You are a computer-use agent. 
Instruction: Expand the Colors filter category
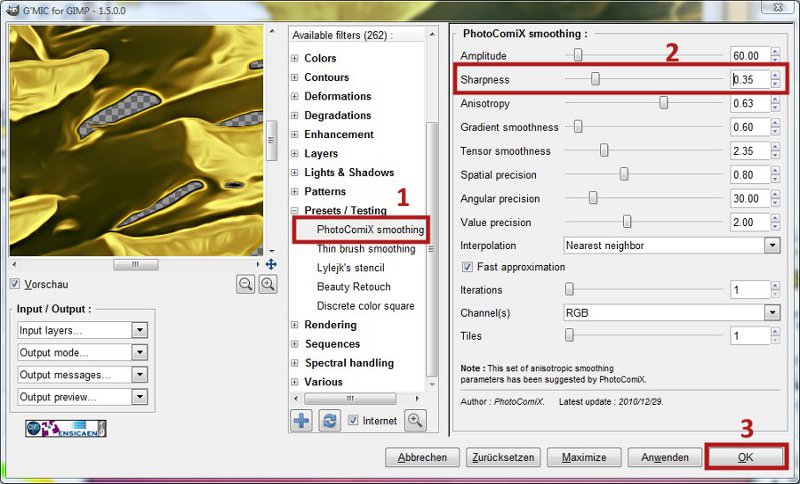(295, 58)
